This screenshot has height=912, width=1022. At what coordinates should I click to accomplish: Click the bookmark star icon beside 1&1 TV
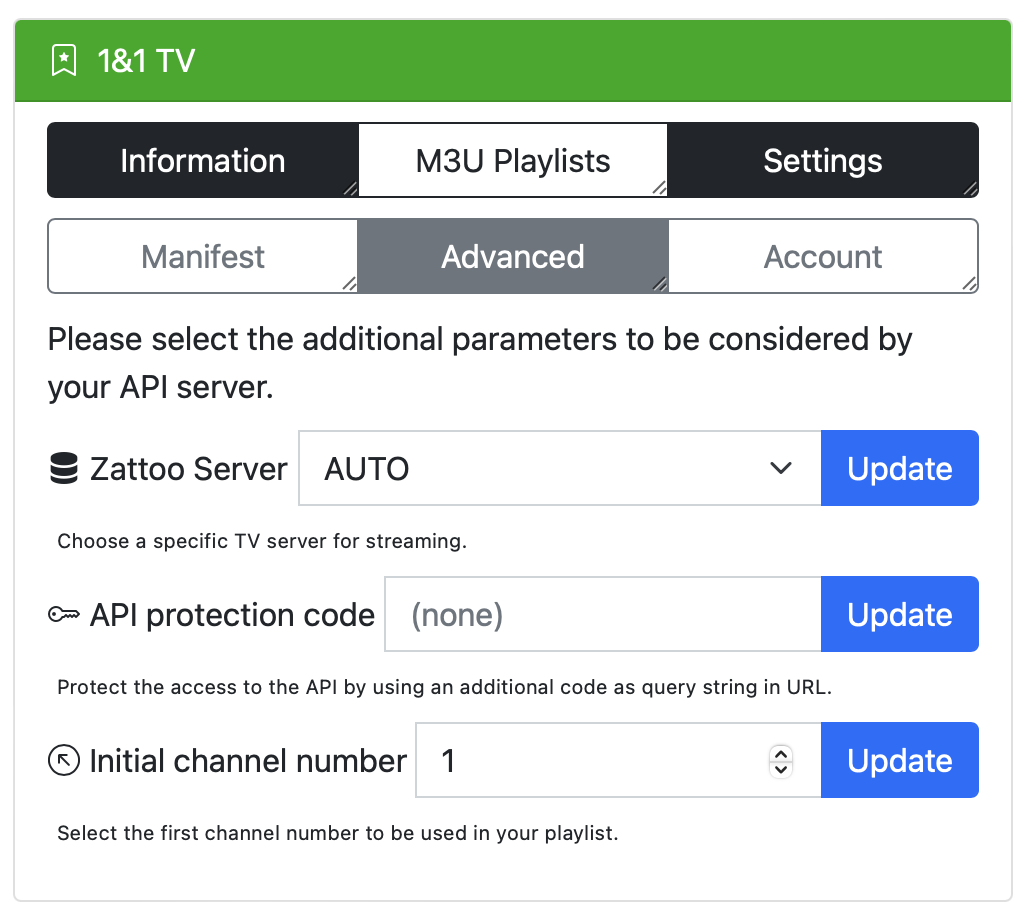tap(64, 61)
